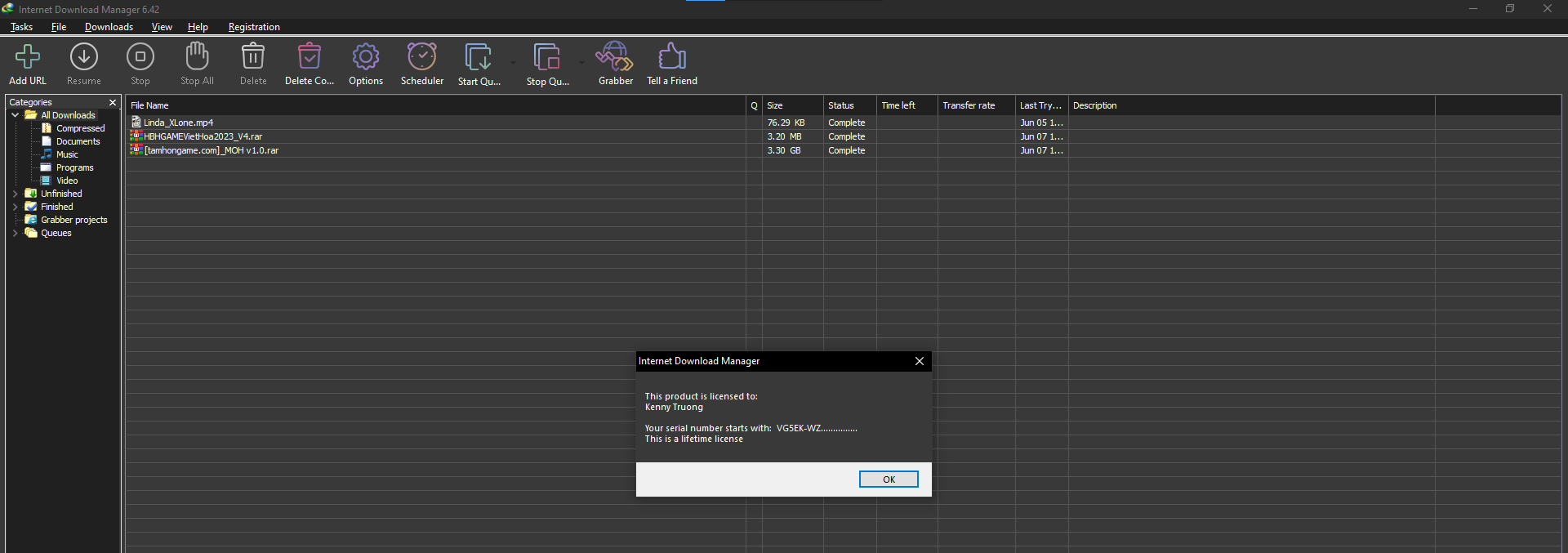
Task: Click the Stop All hand icon
Action: click(x=197, y=56)
